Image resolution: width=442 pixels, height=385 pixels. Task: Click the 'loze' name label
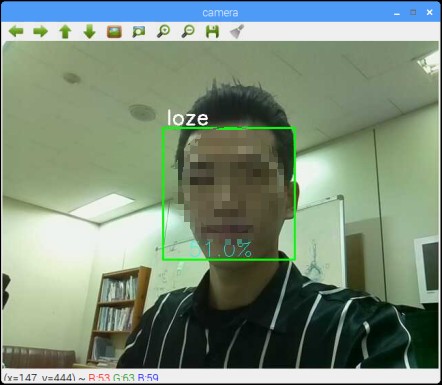[x=188, y=118]
